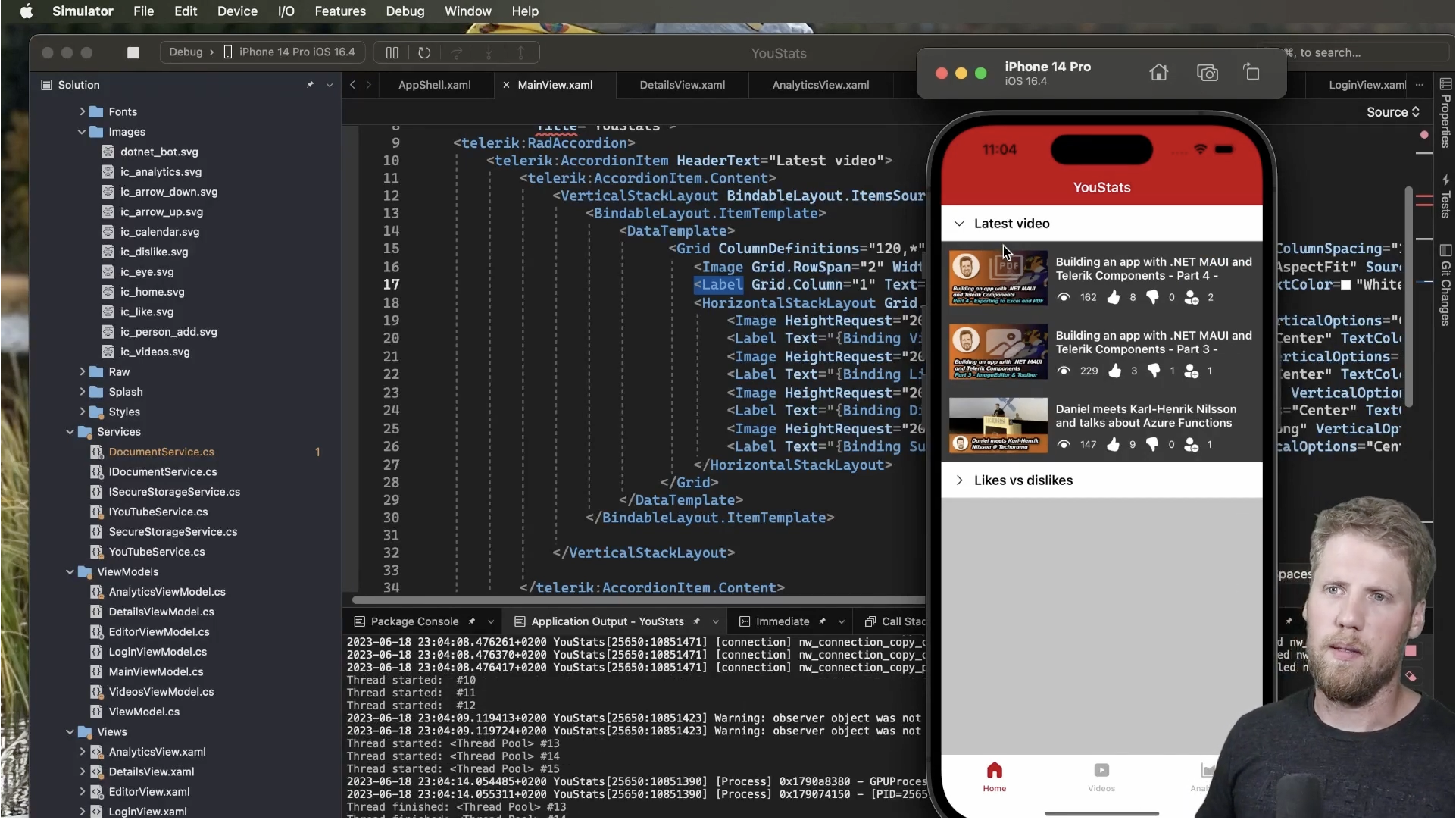Click the stop debugging square button
Screen dimensions: 1456x820
[x=133, y=52]
